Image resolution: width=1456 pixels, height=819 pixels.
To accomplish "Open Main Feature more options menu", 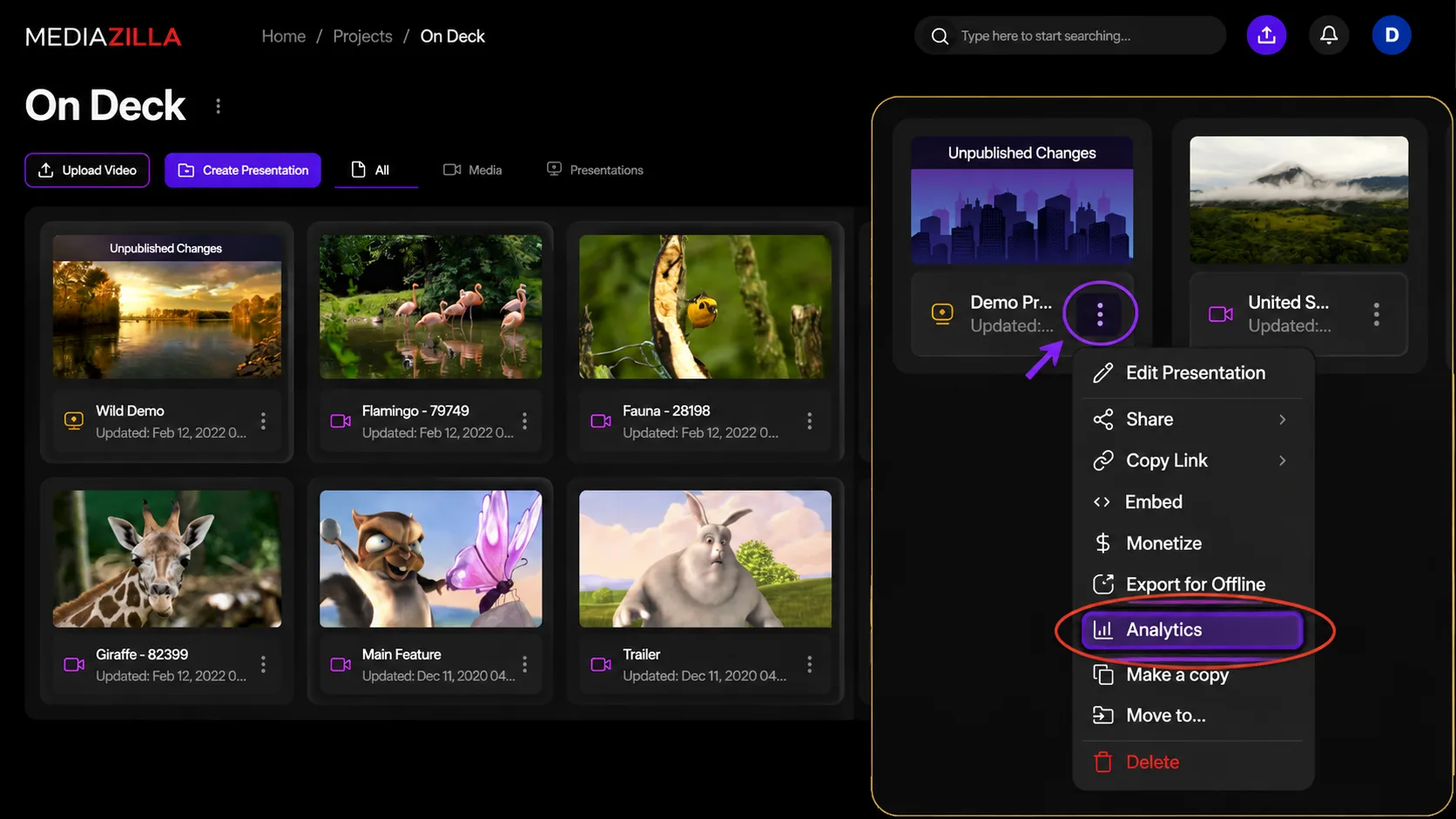I will tap(524, 665).
